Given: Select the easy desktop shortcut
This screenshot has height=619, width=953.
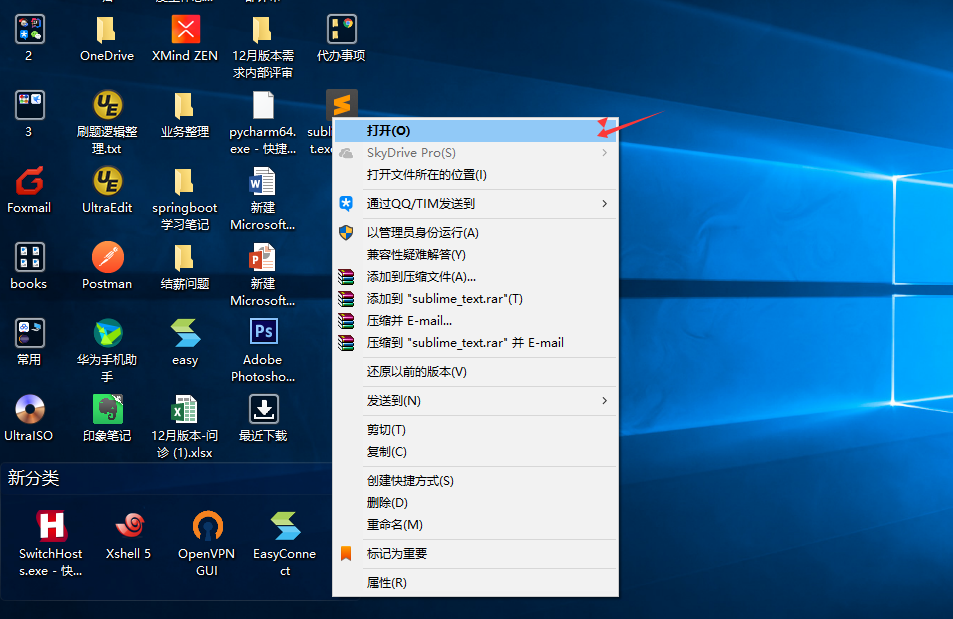Looking at the screenshot, I should [185, 333].
